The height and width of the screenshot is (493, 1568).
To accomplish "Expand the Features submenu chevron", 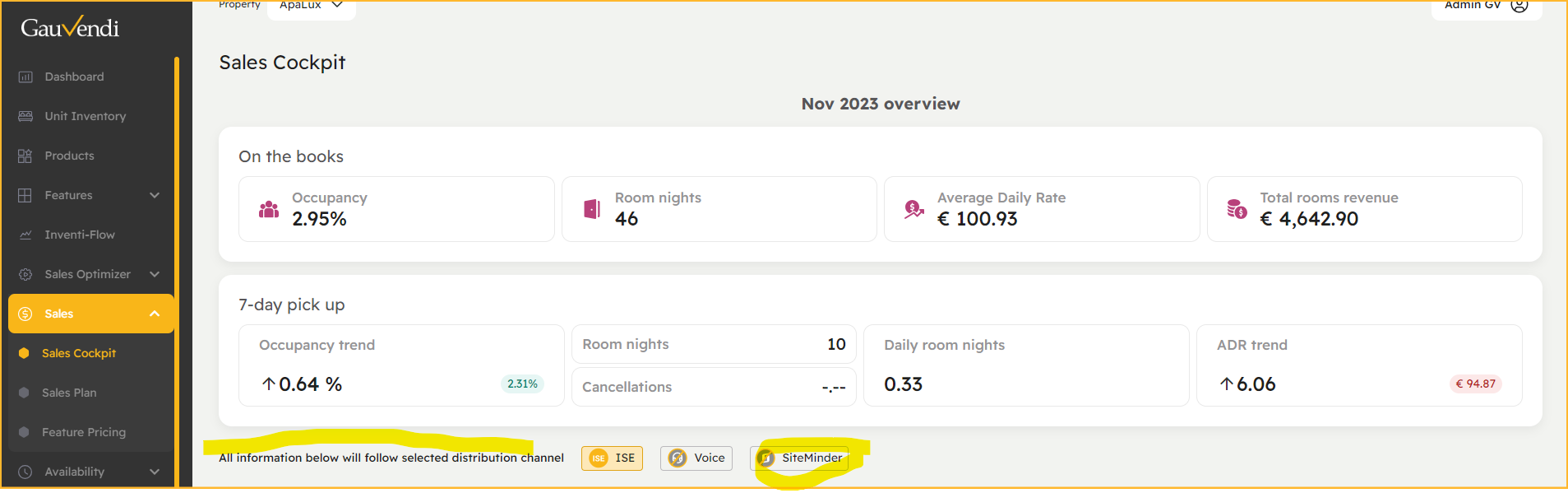I will click(x=155, y=195).
